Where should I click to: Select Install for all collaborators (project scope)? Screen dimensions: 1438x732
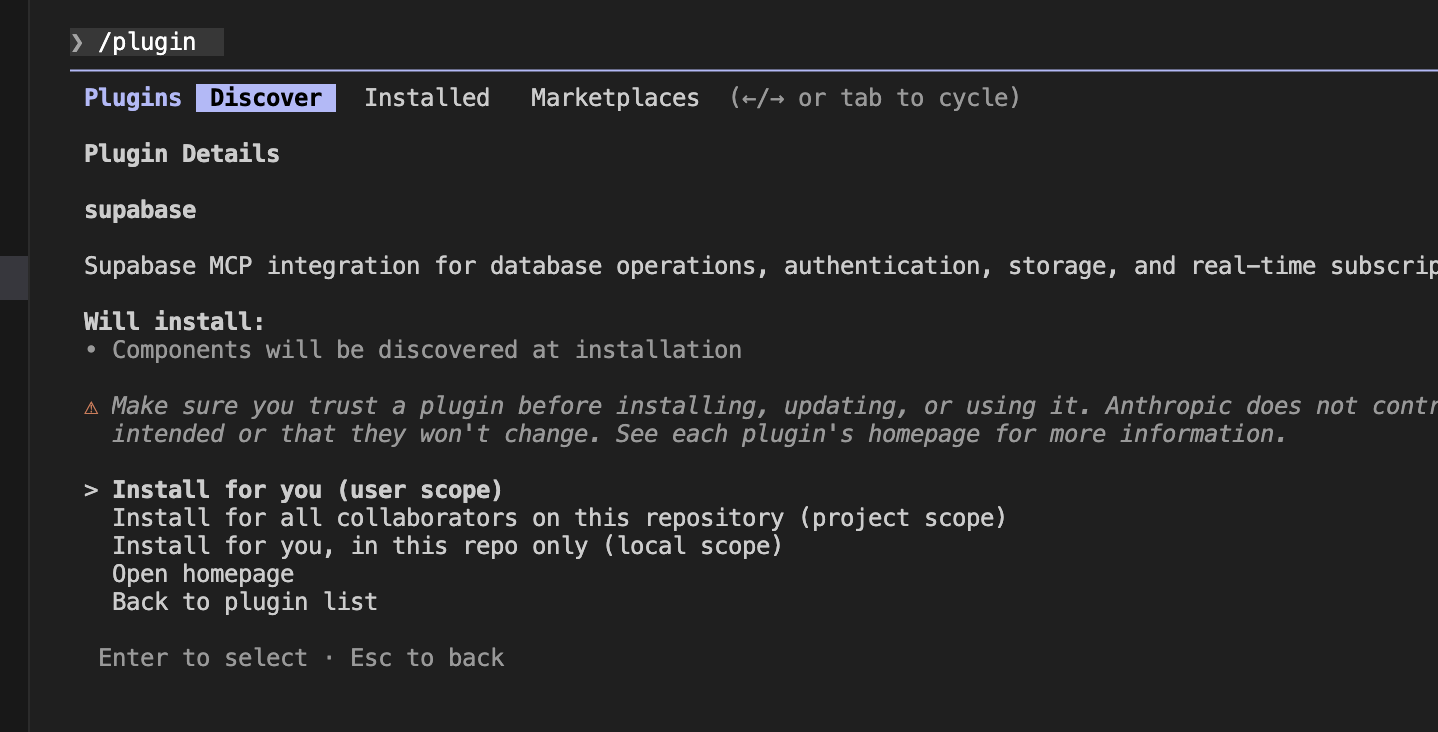(x=558, y=518)
